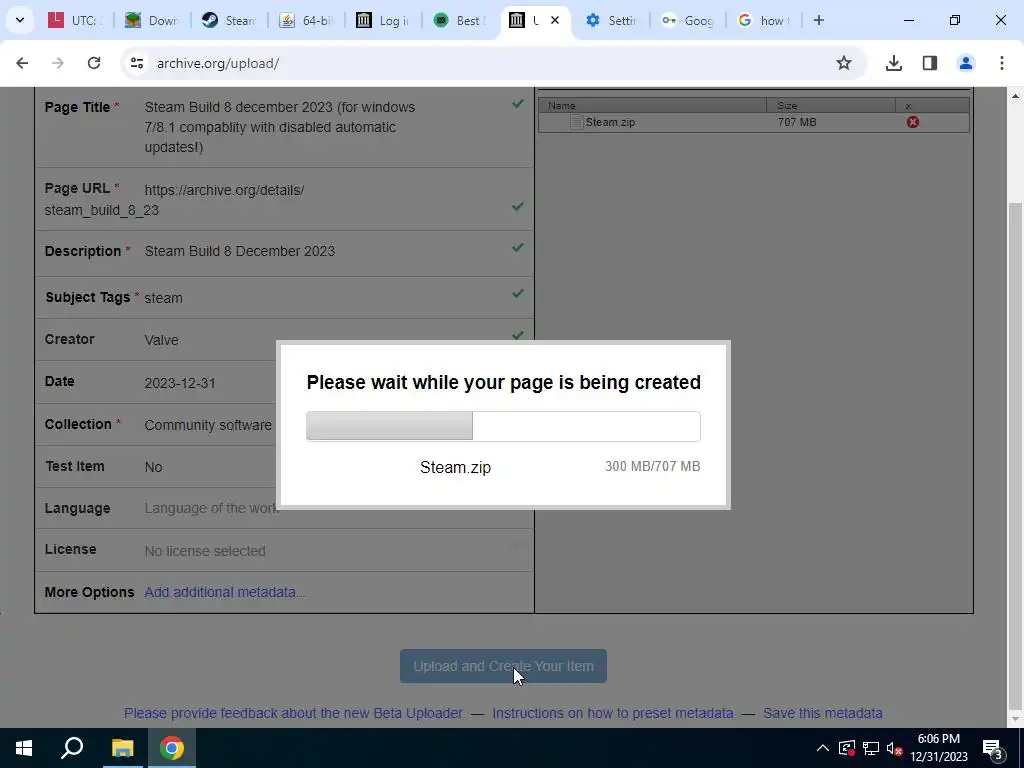Switch to the Best browser tab
Image resolution: width=1024 pixels, height=768 pixels.
(x=460, y=20)
